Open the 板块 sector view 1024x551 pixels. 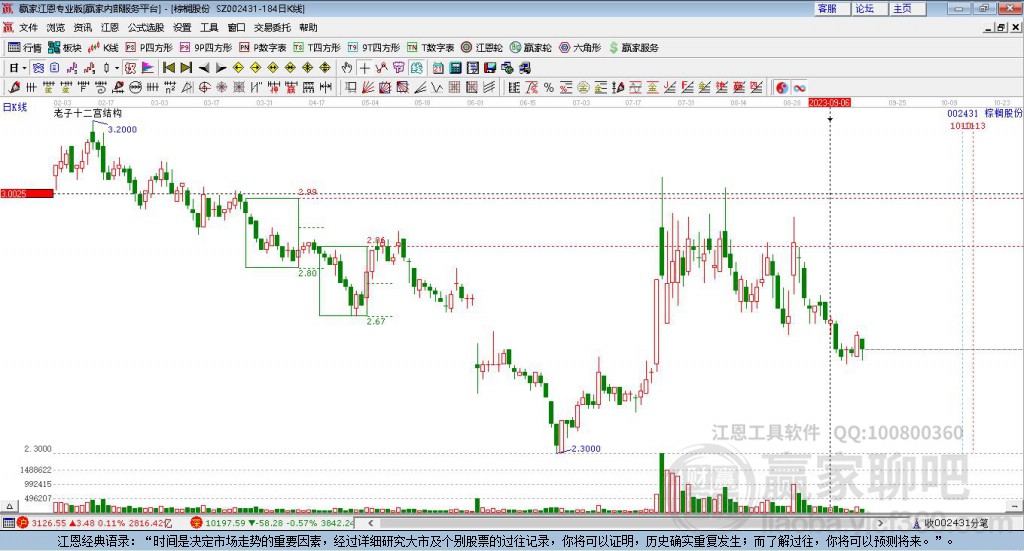(x=64, y=48)
